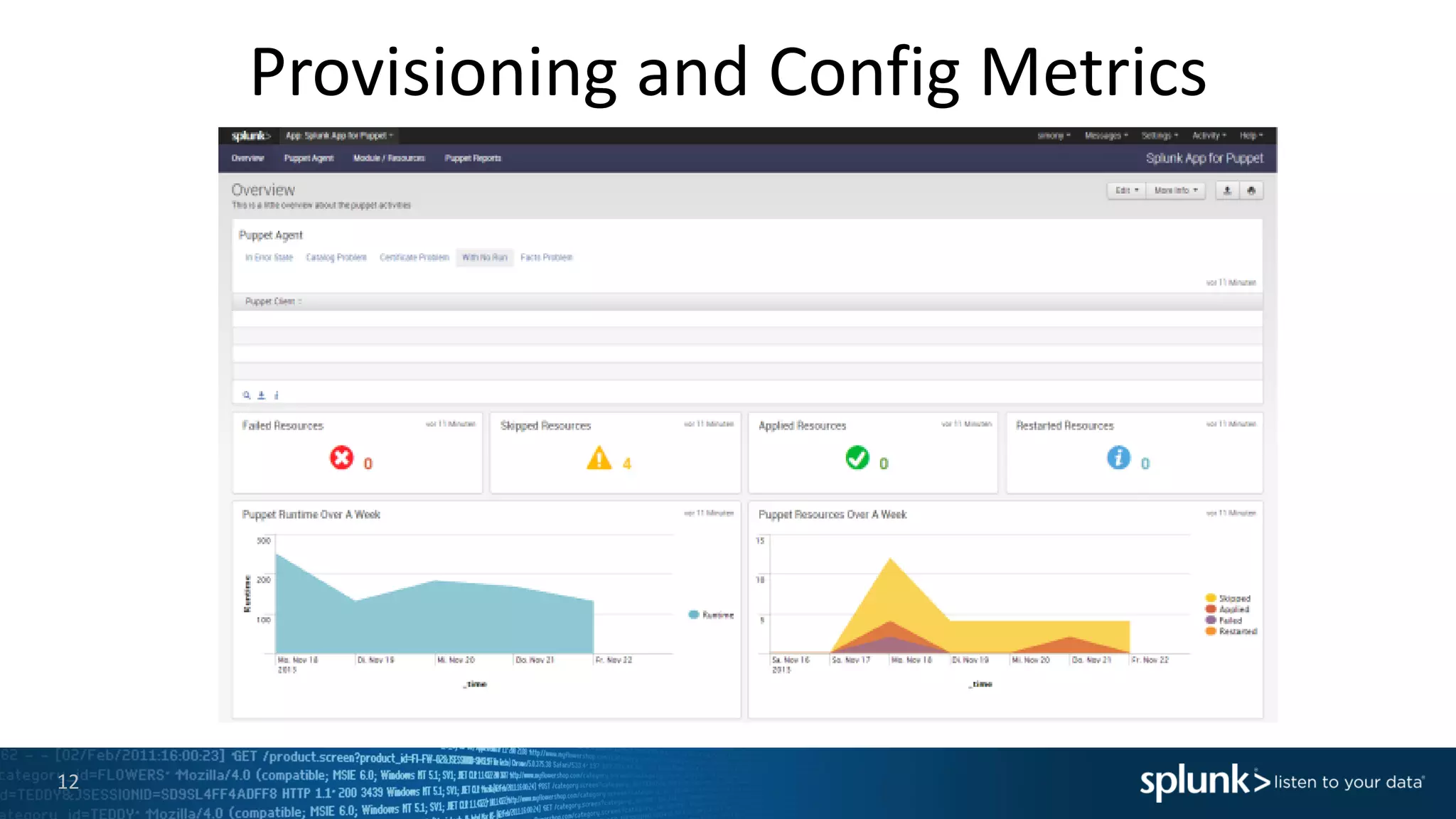Viewport: 1456px width, 819px height.
Task: Click the Skipped Resources count 4
Action: tap(627, 464)
